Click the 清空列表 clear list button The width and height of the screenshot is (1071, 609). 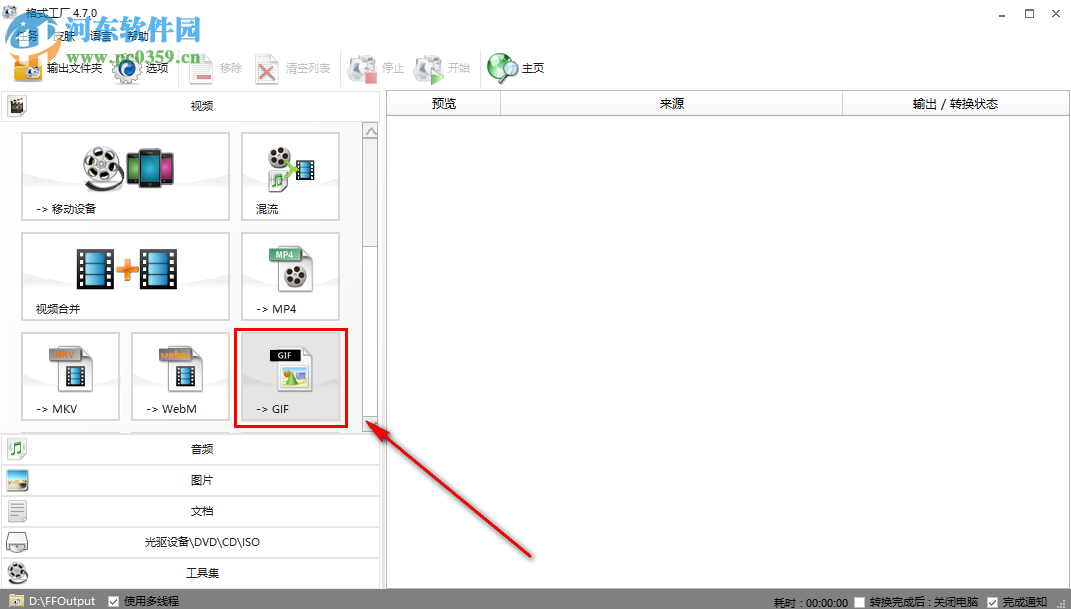293,68
